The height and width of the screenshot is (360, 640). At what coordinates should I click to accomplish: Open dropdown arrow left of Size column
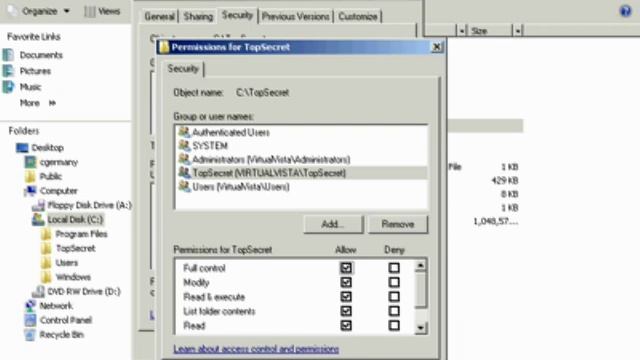462,31
